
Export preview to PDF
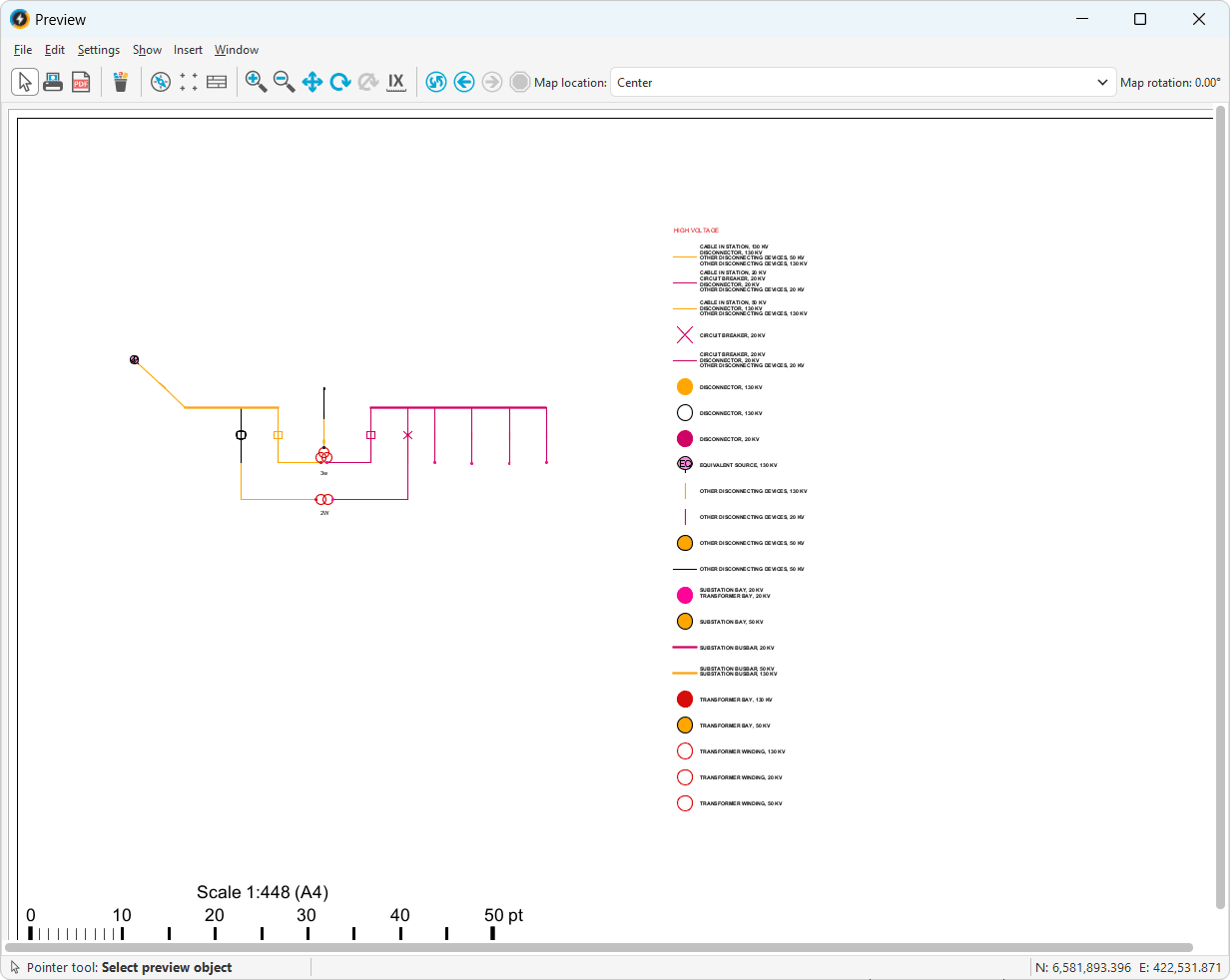81,82
